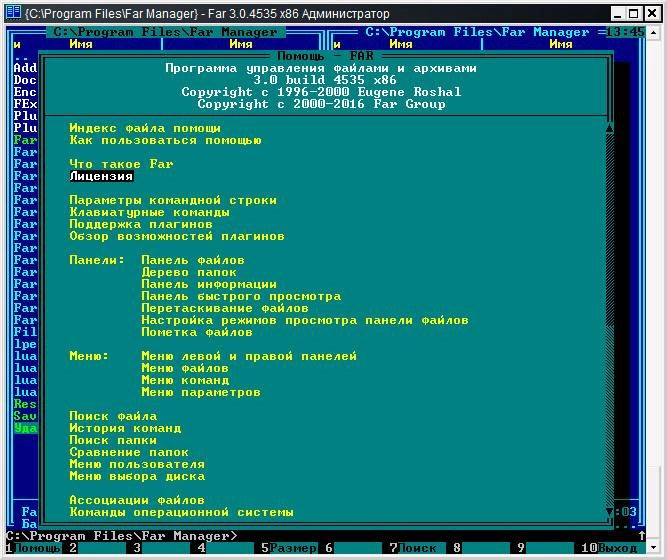Screen dimensions: 667x560
Task: Select the 'Res' entry in left panel
Action: pyautogui.click(x=25, y=404)
